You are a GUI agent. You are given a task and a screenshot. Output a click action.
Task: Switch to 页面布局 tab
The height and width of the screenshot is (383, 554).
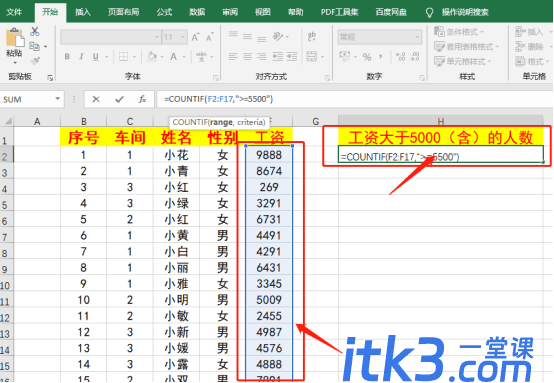coord(124,12)
